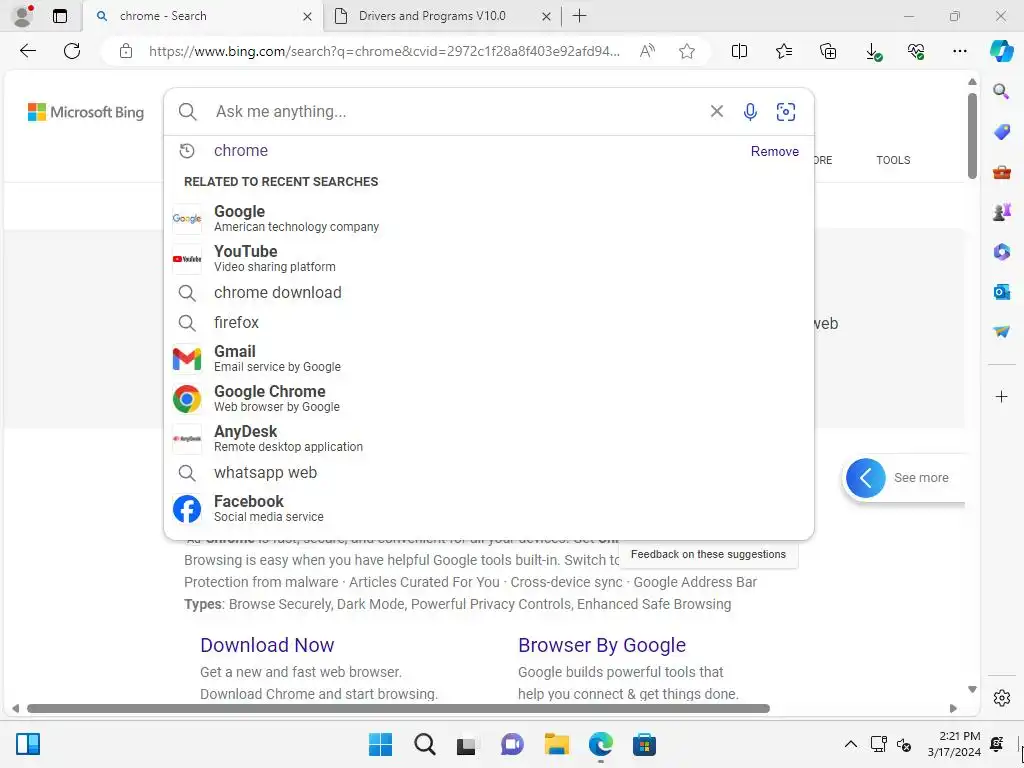Open the sidebar Tools briefcase icon
The height and width of the screenshot is (768, 1024).
tap(1001, 172)
